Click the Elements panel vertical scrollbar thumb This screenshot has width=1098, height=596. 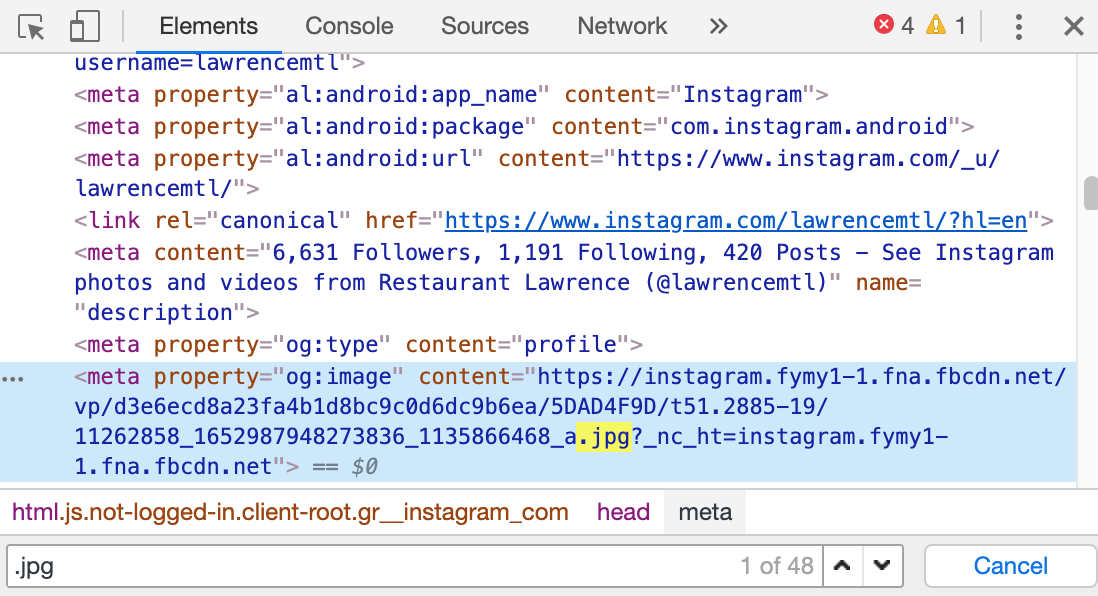tap(1090, 194)
